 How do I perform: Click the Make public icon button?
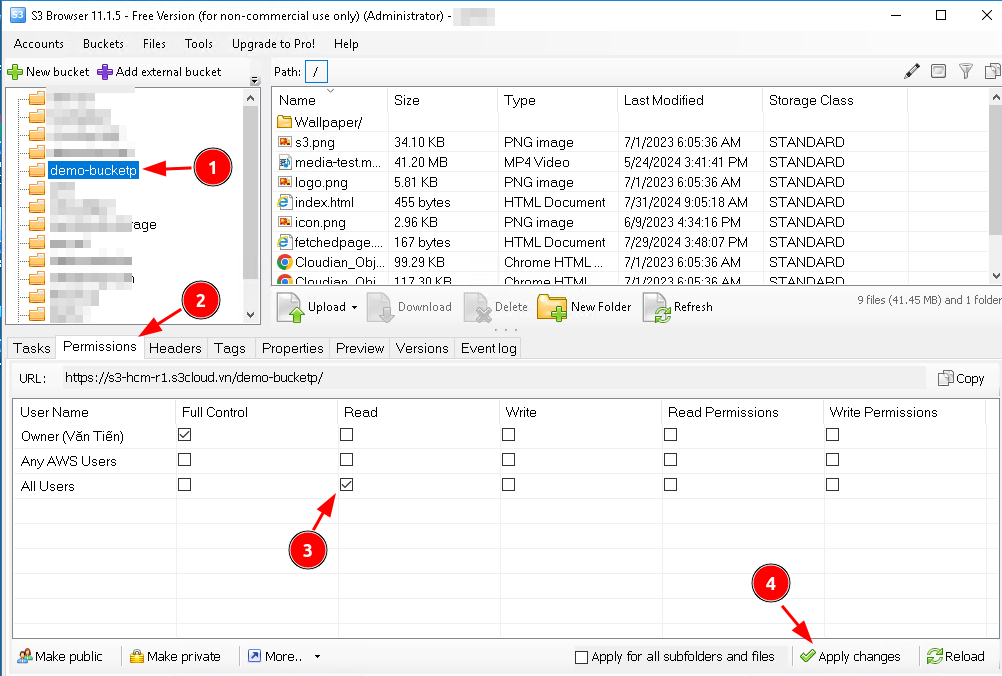pos(24,656)
